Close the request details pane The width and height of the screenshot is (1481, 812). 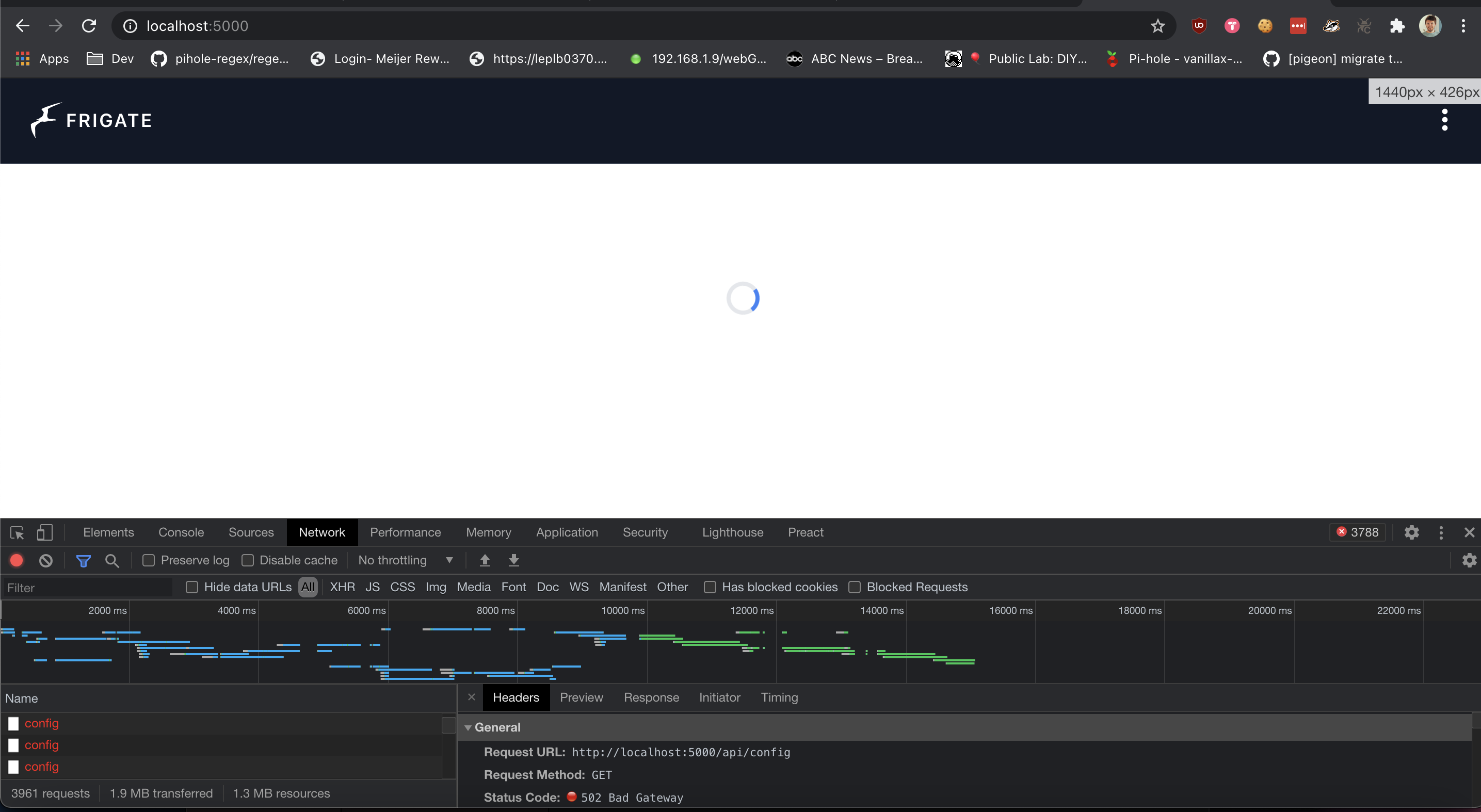pyautogui.click(x=472, y=697)
